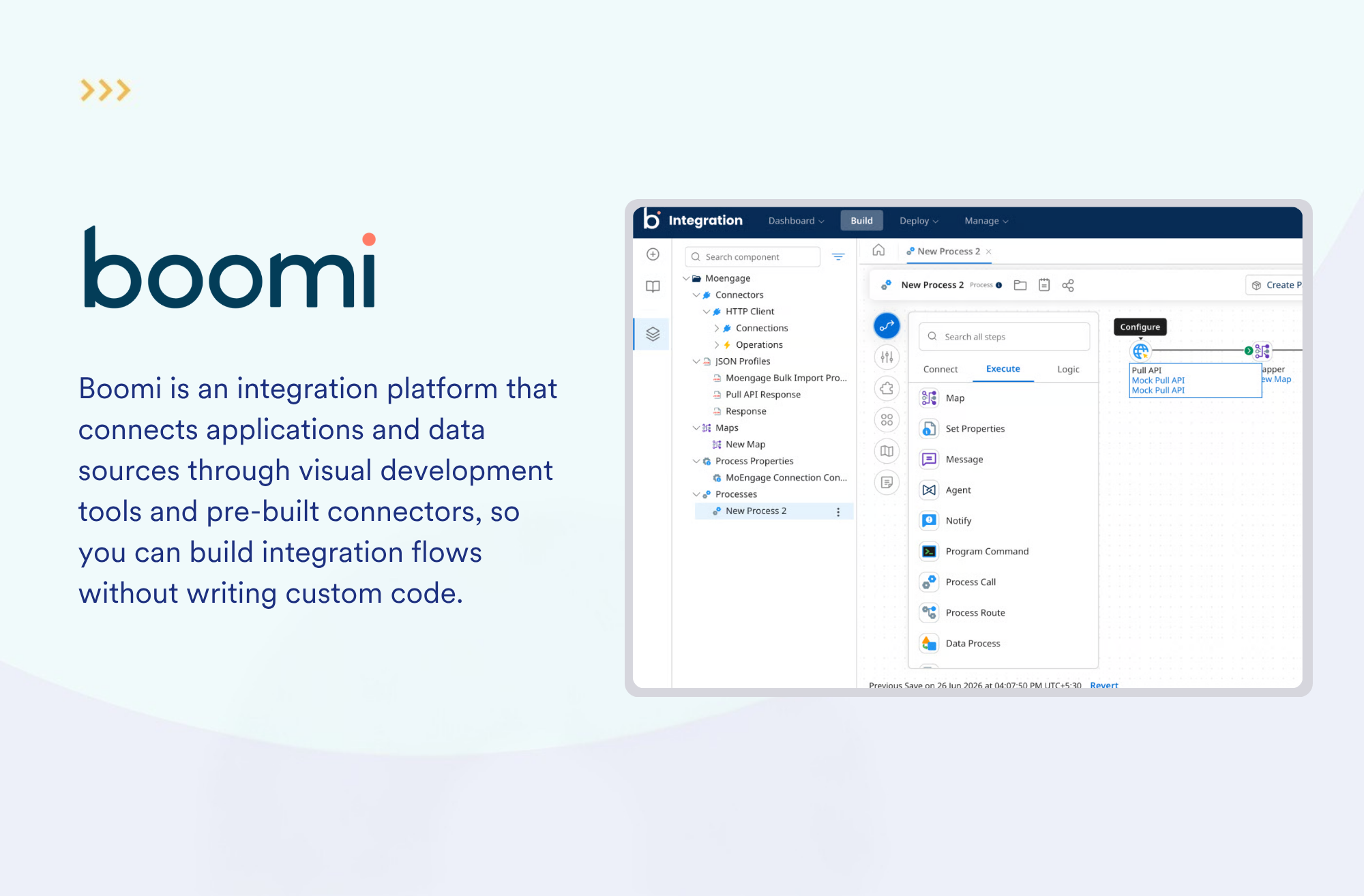
Task: Select the New Process 2 document tab
Action: [949, 252]
